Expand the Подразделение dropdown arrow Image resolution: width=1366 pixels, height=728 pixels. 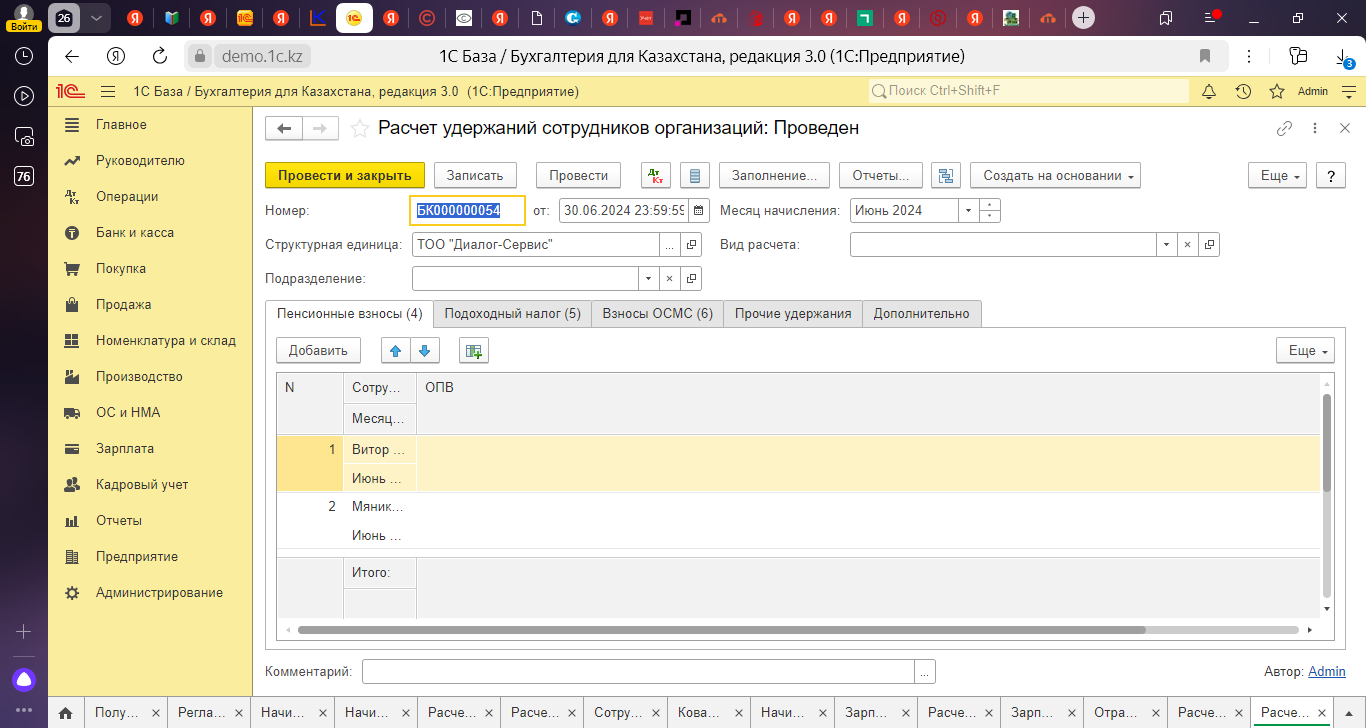coord(648,279)
